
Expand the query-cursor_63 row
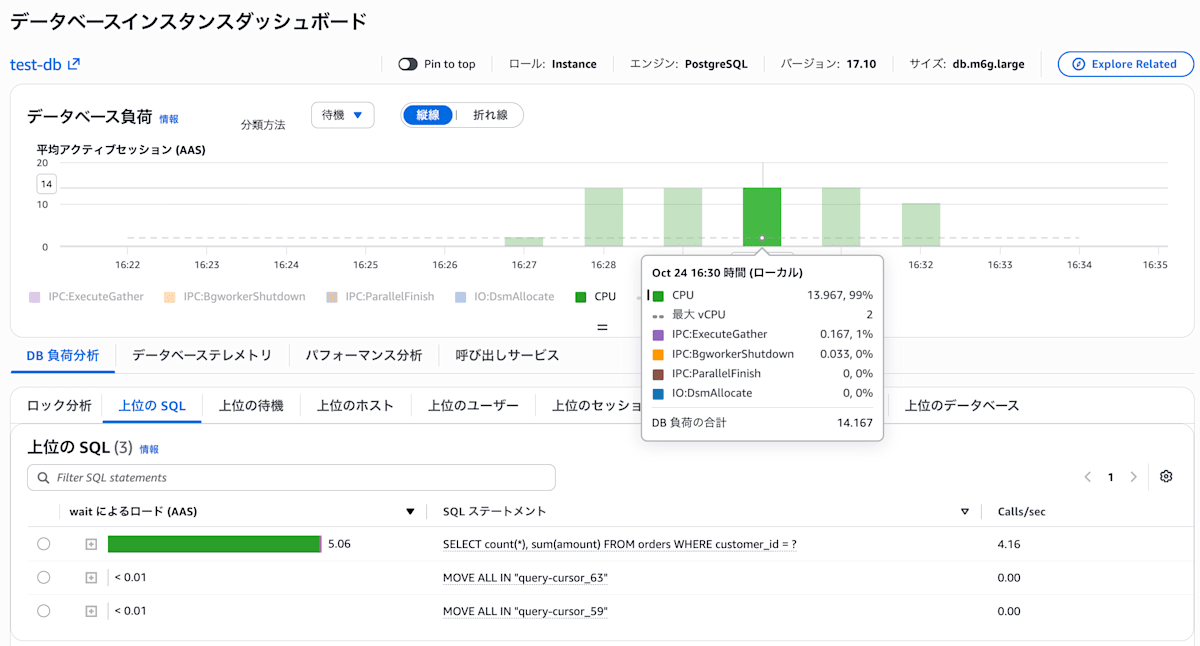[x=91, y=578]
